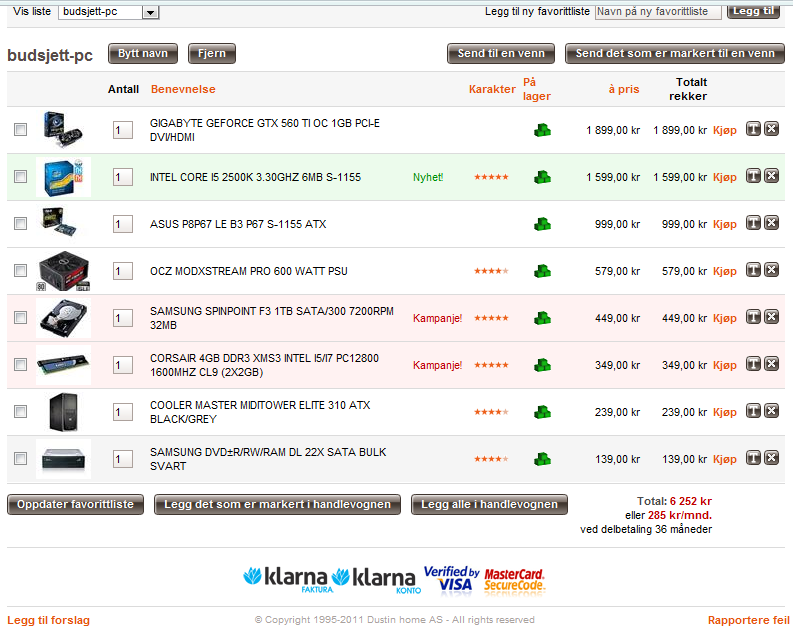Viewport: 793px width, 628px height.
Task: Check the OCZ MODXSTREAM PRO checkbox
Action: pos(20,271)
